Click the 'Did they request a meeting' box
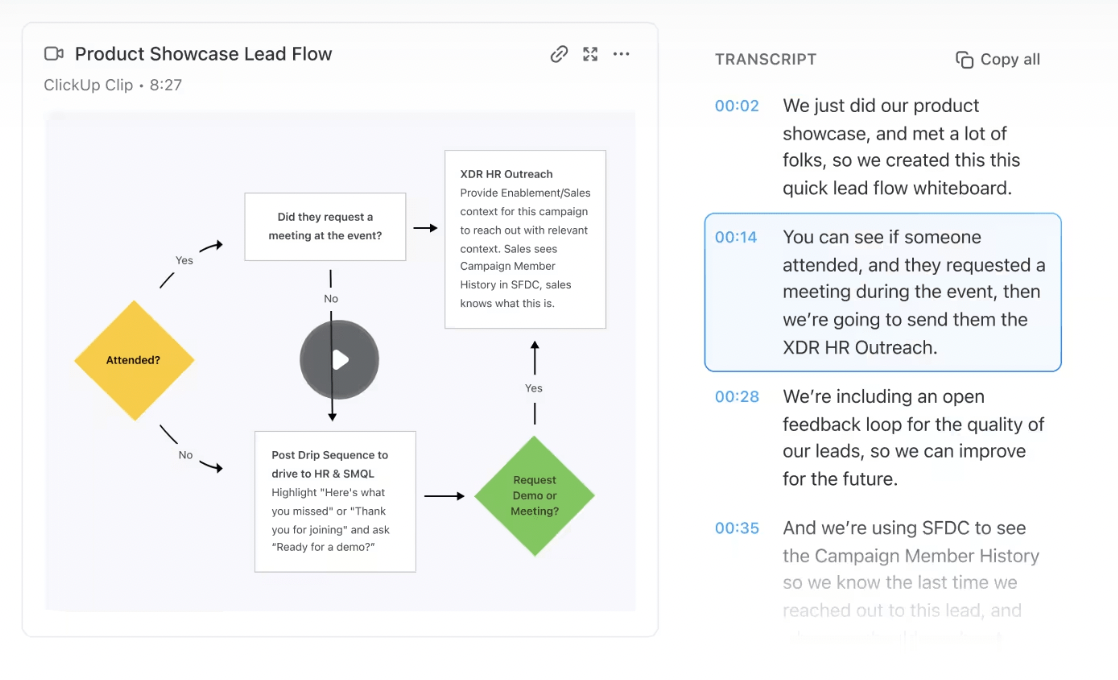Viewport: 1118px width, 680px height. [x=325, y=227]
